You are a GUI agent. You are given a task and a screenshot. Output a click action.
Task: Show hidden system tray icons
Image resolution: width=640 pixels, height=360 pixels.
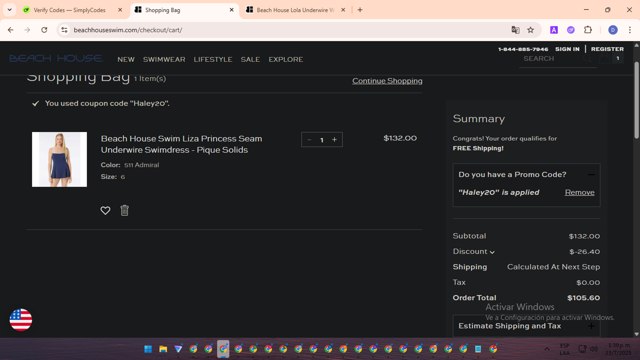(547, 349)
